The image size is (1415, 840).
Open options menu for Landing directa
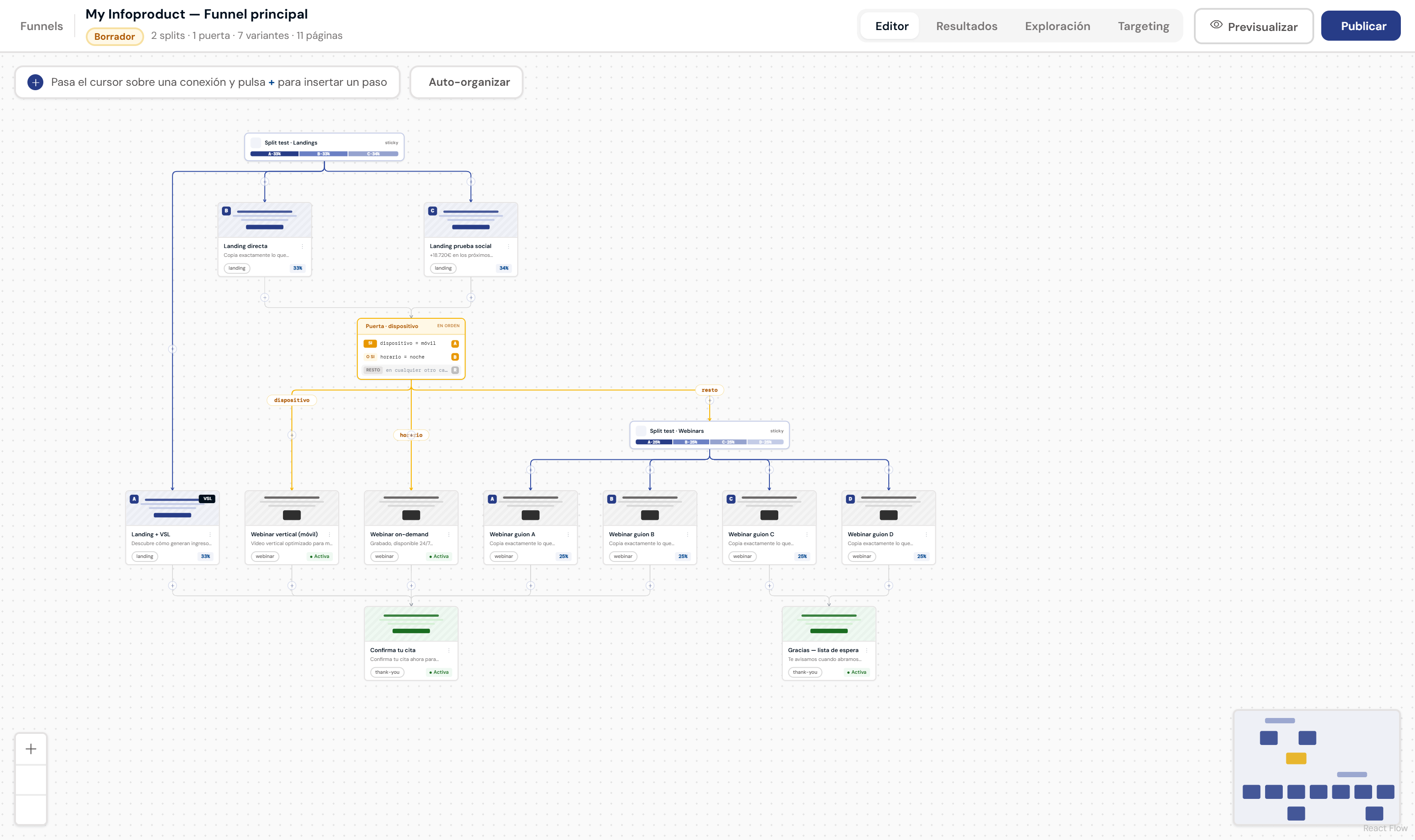coord(302,246)
